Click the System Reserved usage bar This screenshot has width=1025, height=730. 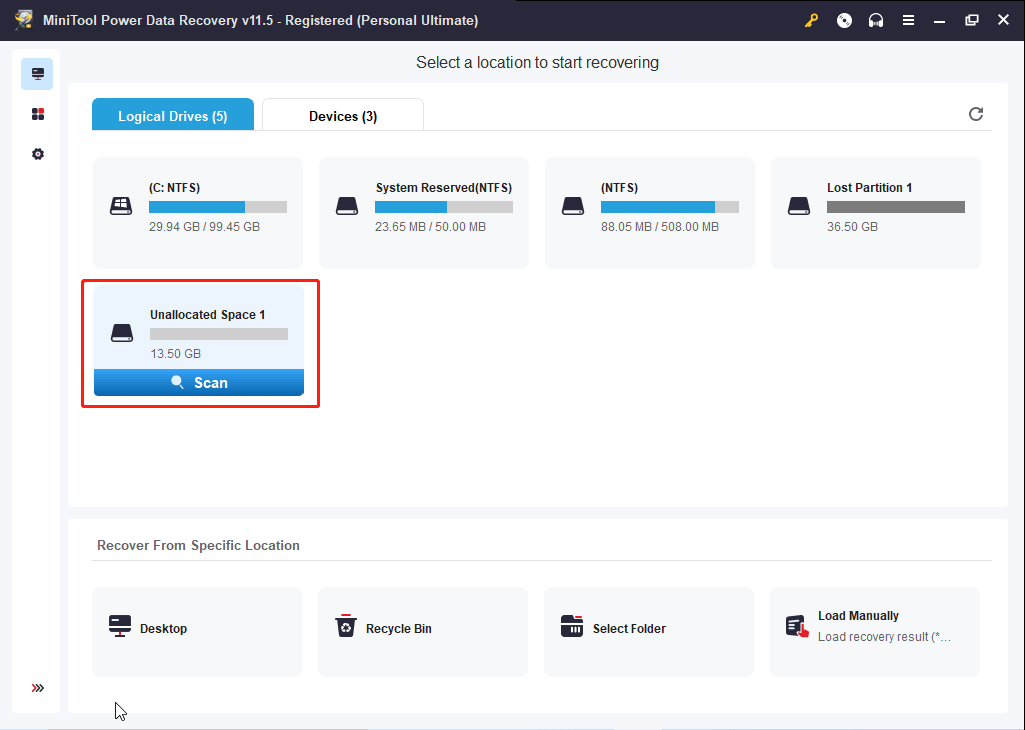444,207
